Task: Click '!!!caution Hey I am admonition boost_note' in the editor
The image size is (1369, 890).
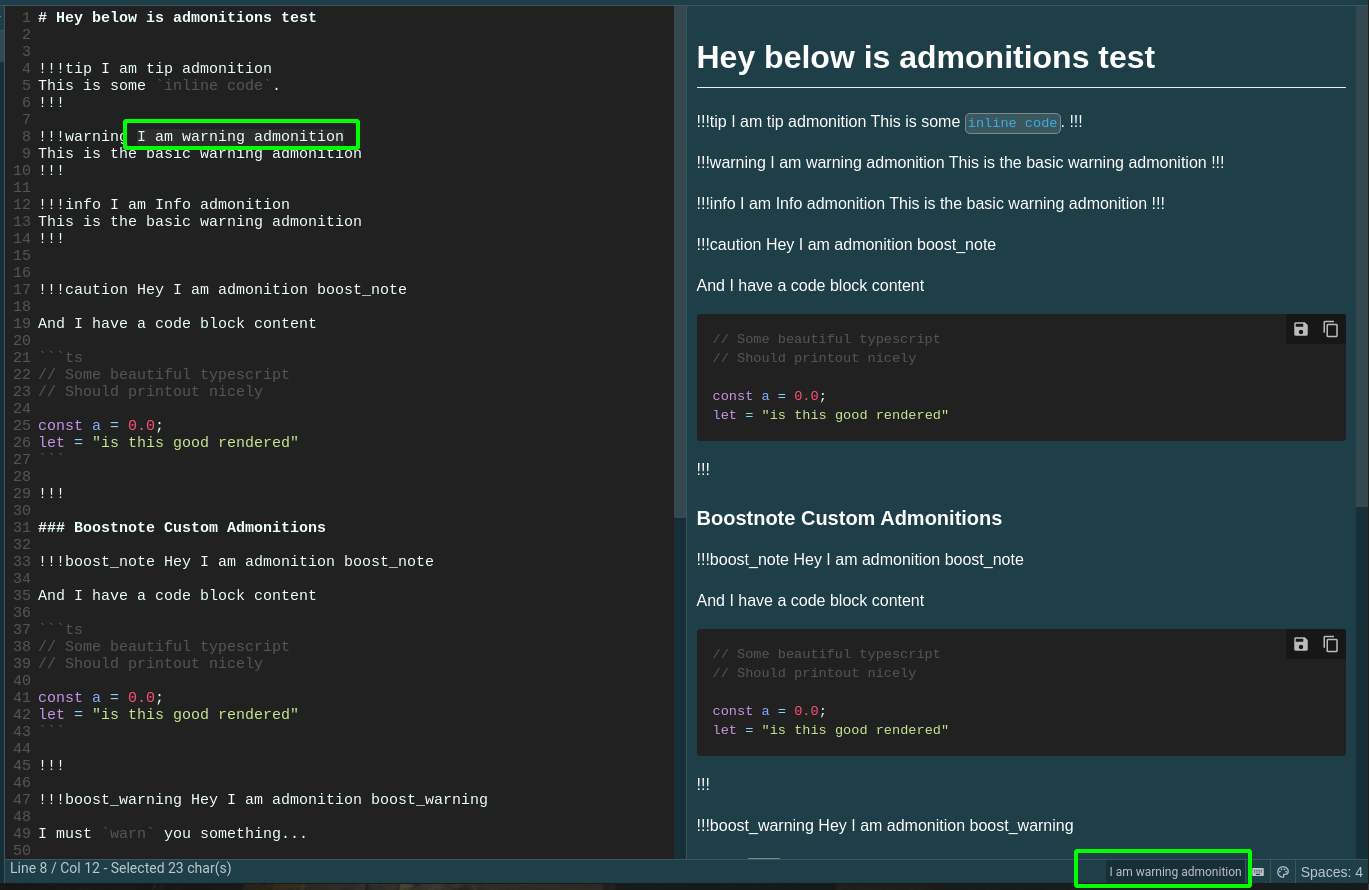Action: (222, 290)
